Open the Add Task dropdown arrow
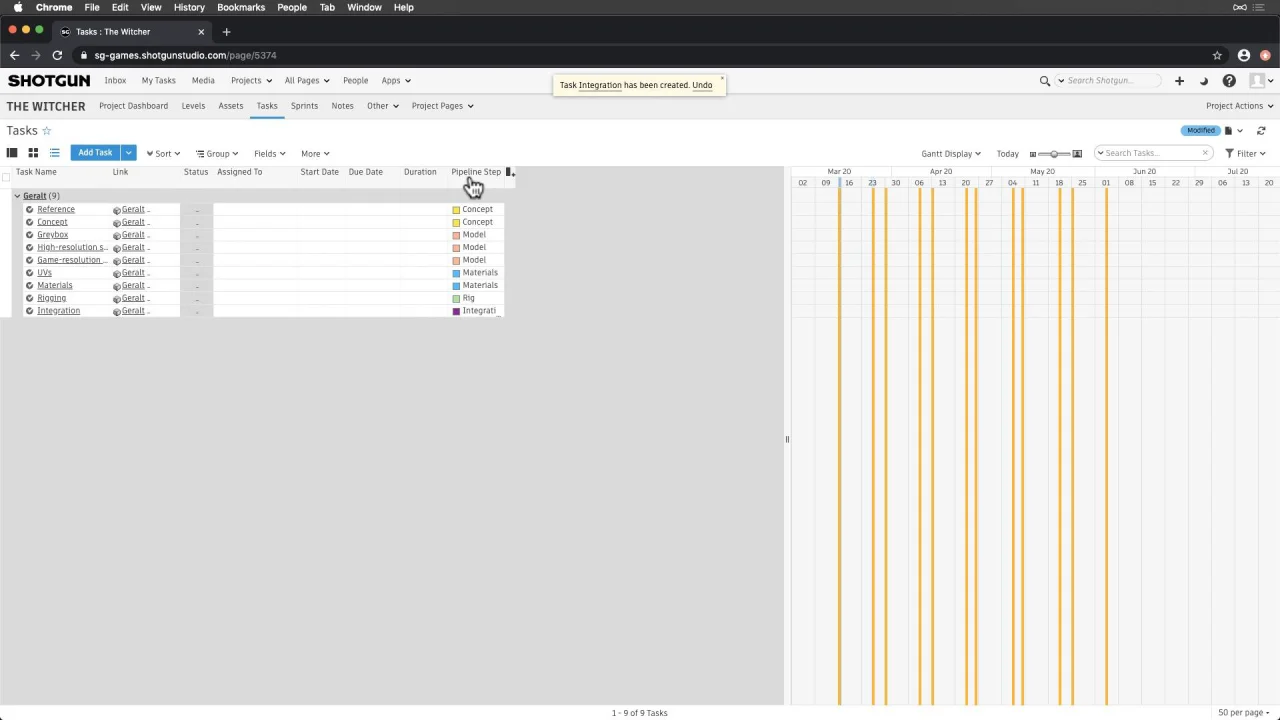The image size is (1280, 720). coord(128,153)
